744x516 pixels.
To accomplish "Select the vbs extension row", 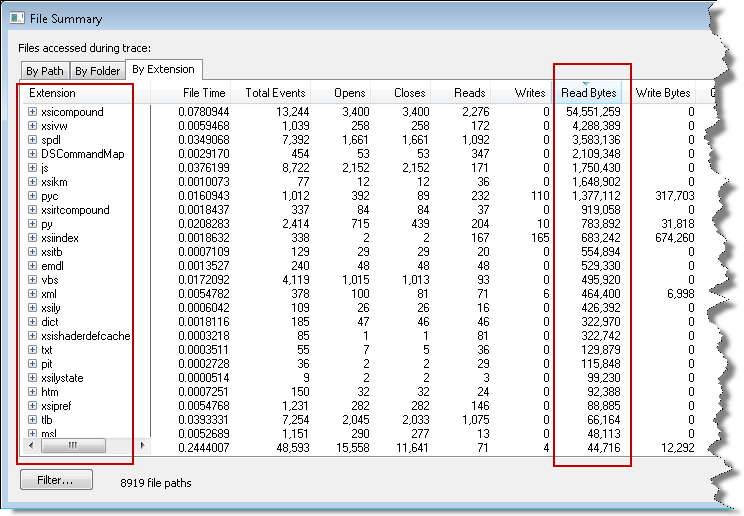I will [50, 280].
